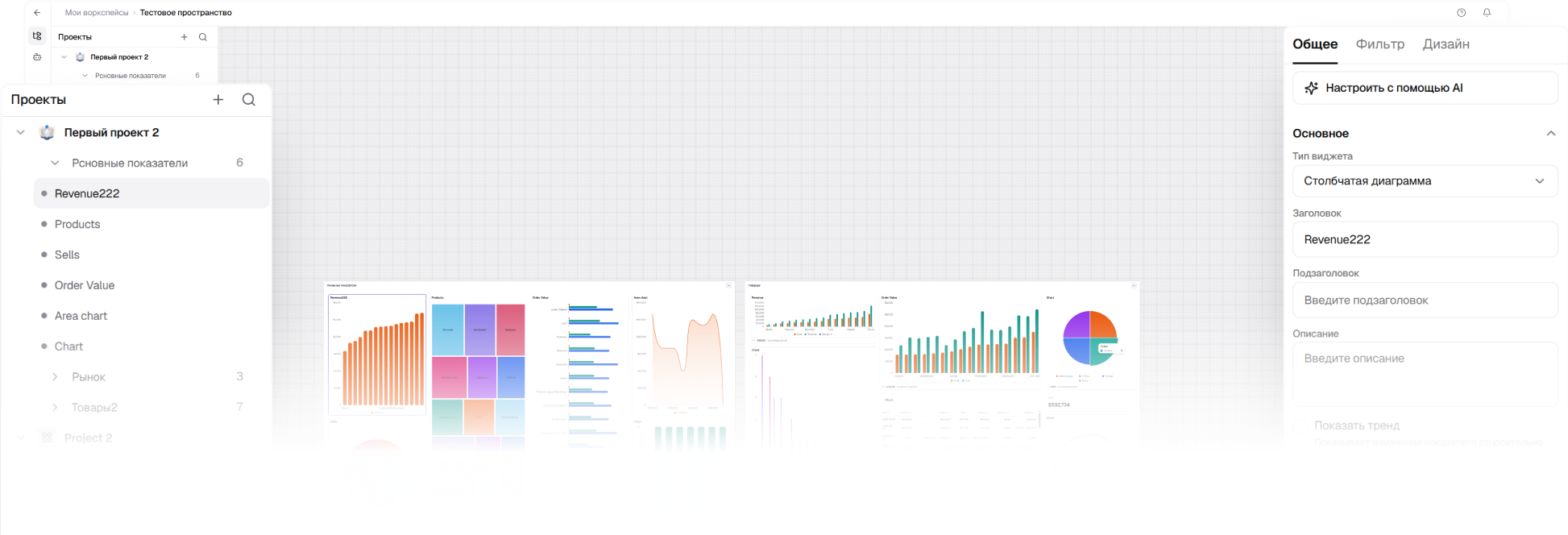Select the robot sidebar icon
Screen dimensions: 1568x535
[37, 57]
